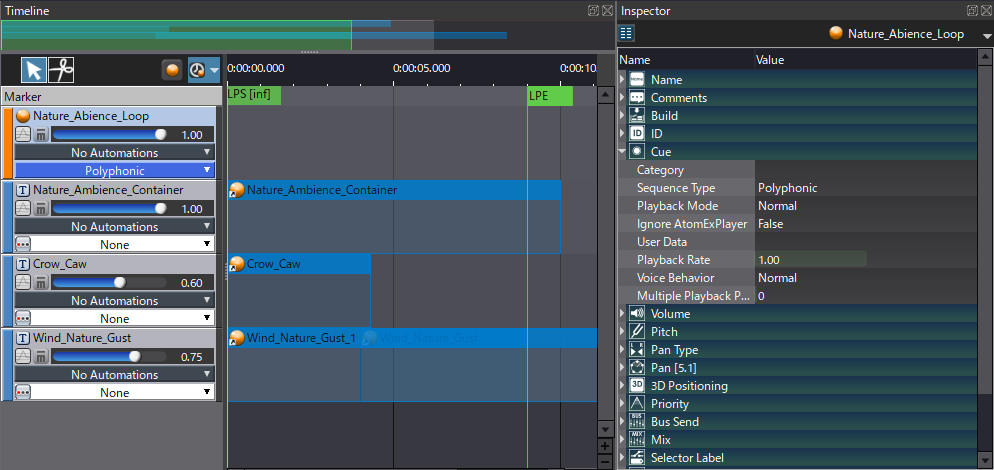
Task: Click automation graph icon on Wind_Nature_Gust track
Action: click(x=23, y=357)
